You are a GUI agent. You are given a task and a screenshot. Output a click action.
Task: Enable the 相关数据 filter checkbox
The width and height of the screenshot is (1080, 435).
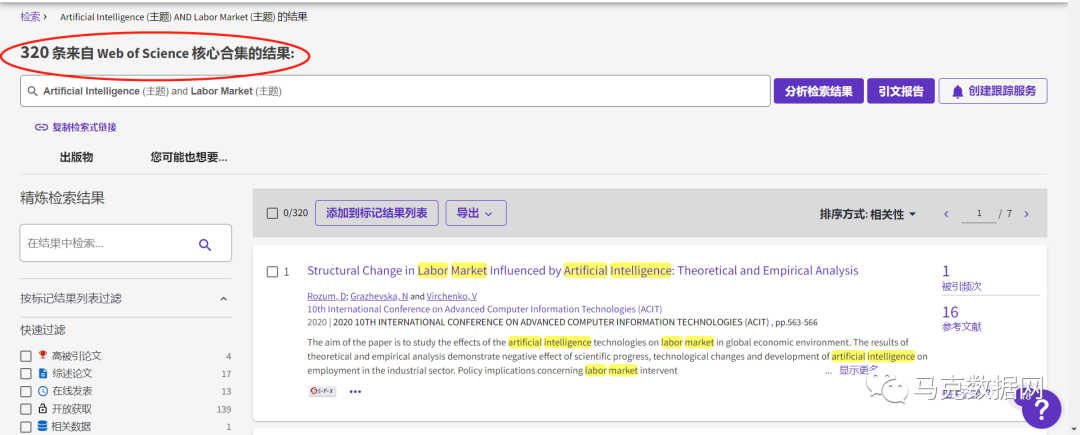pos(25,427)
